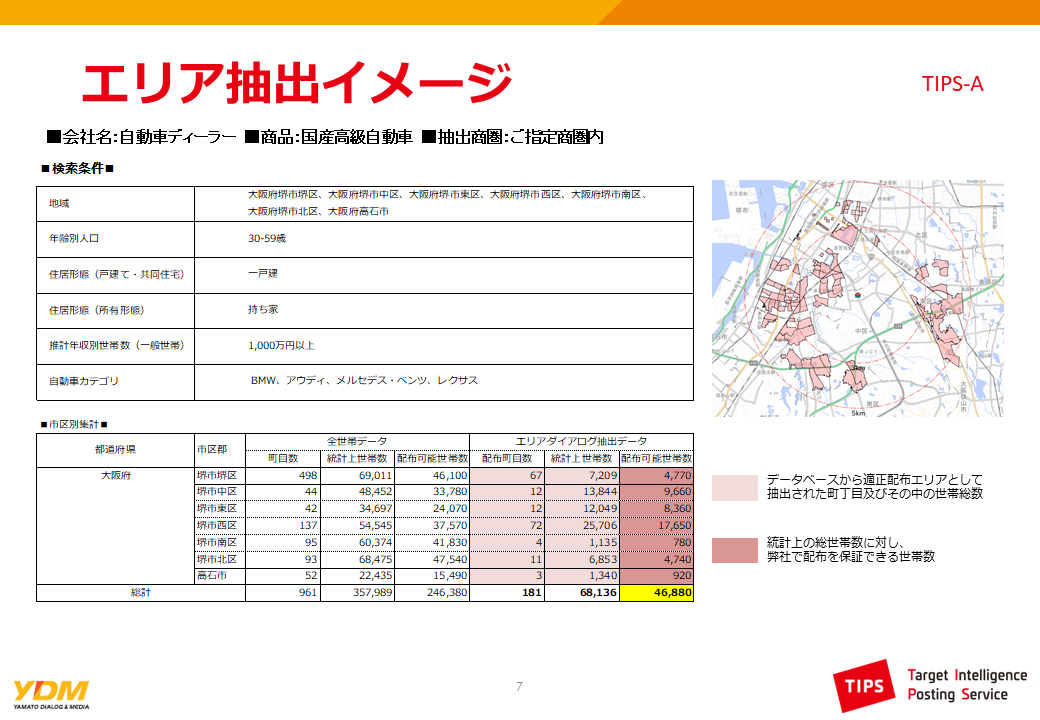Click the エリアダイアログ抽出データ group header
Viewport: 1040px width, 720px height.
582,442
